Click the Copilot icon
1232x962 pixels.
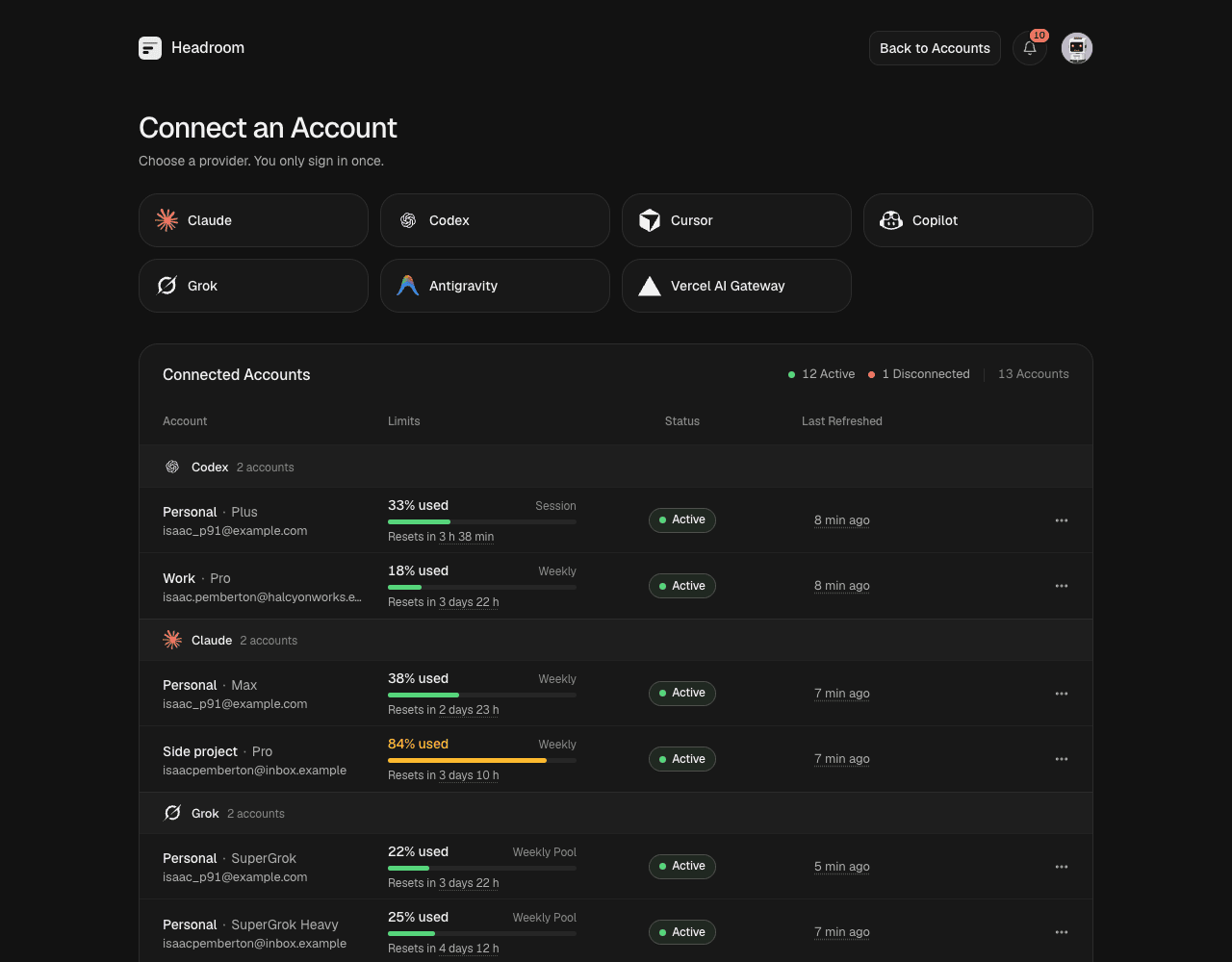click(x=891, y=220)
